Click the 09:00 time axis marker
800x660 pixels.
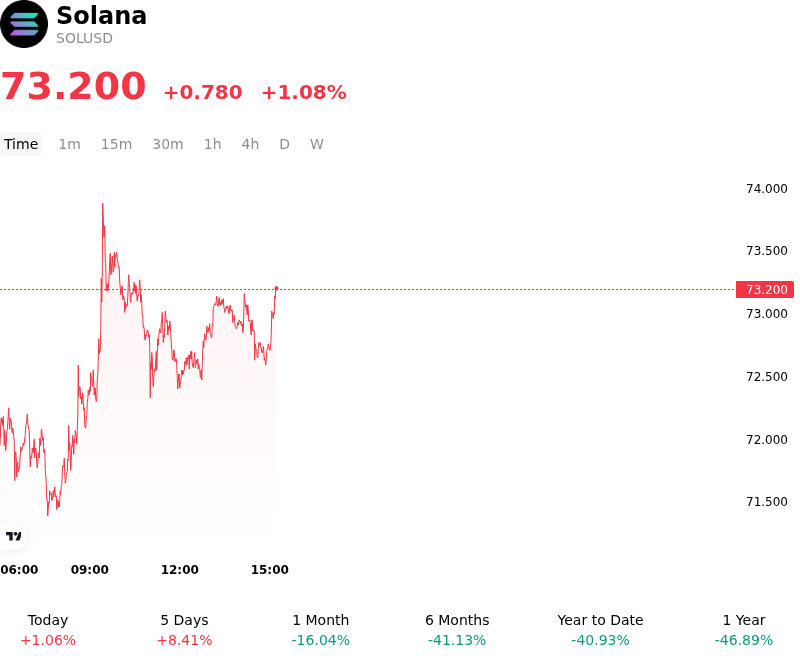coord(90,570)
